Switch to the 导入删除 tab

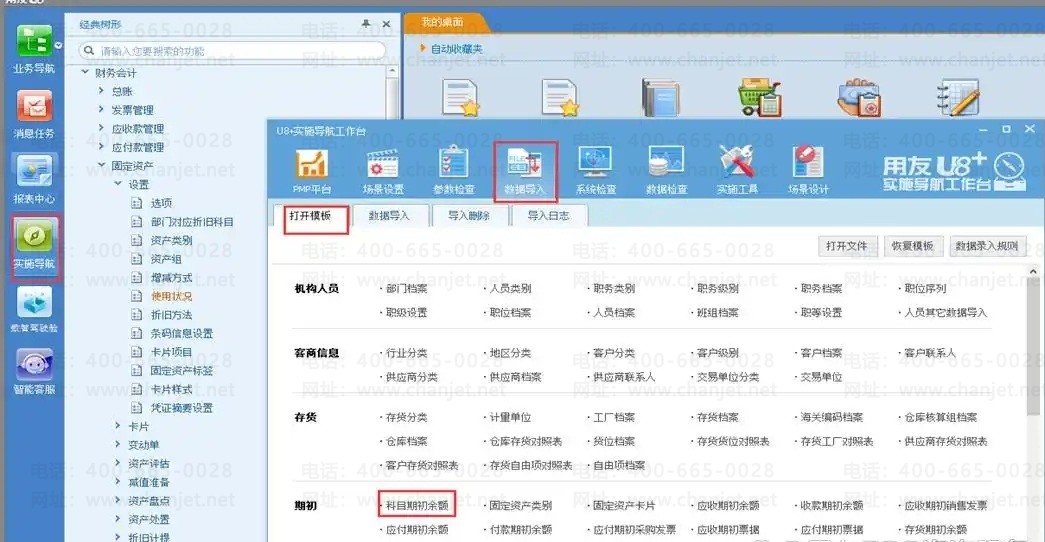point(468,216)
